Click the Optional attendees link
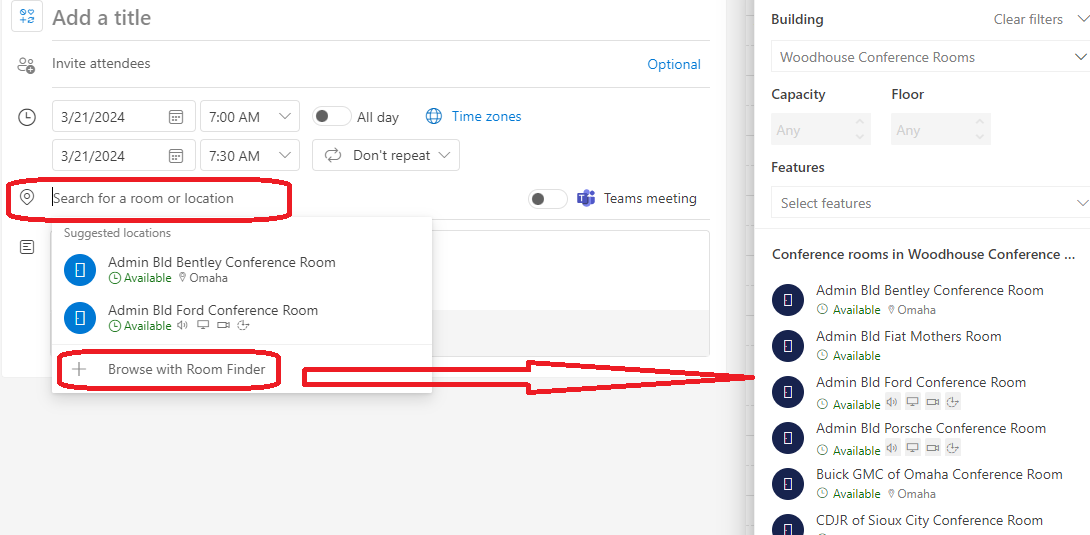 click(x=674, y=65)
